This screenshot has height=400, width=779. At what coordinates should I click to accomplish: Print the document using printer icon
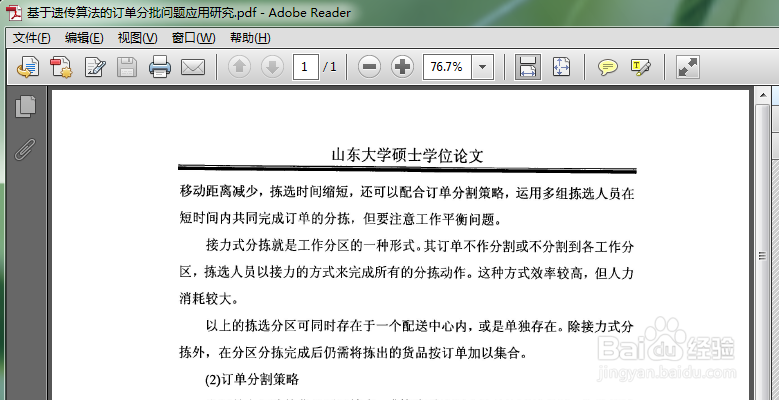[x=159, y=67]
